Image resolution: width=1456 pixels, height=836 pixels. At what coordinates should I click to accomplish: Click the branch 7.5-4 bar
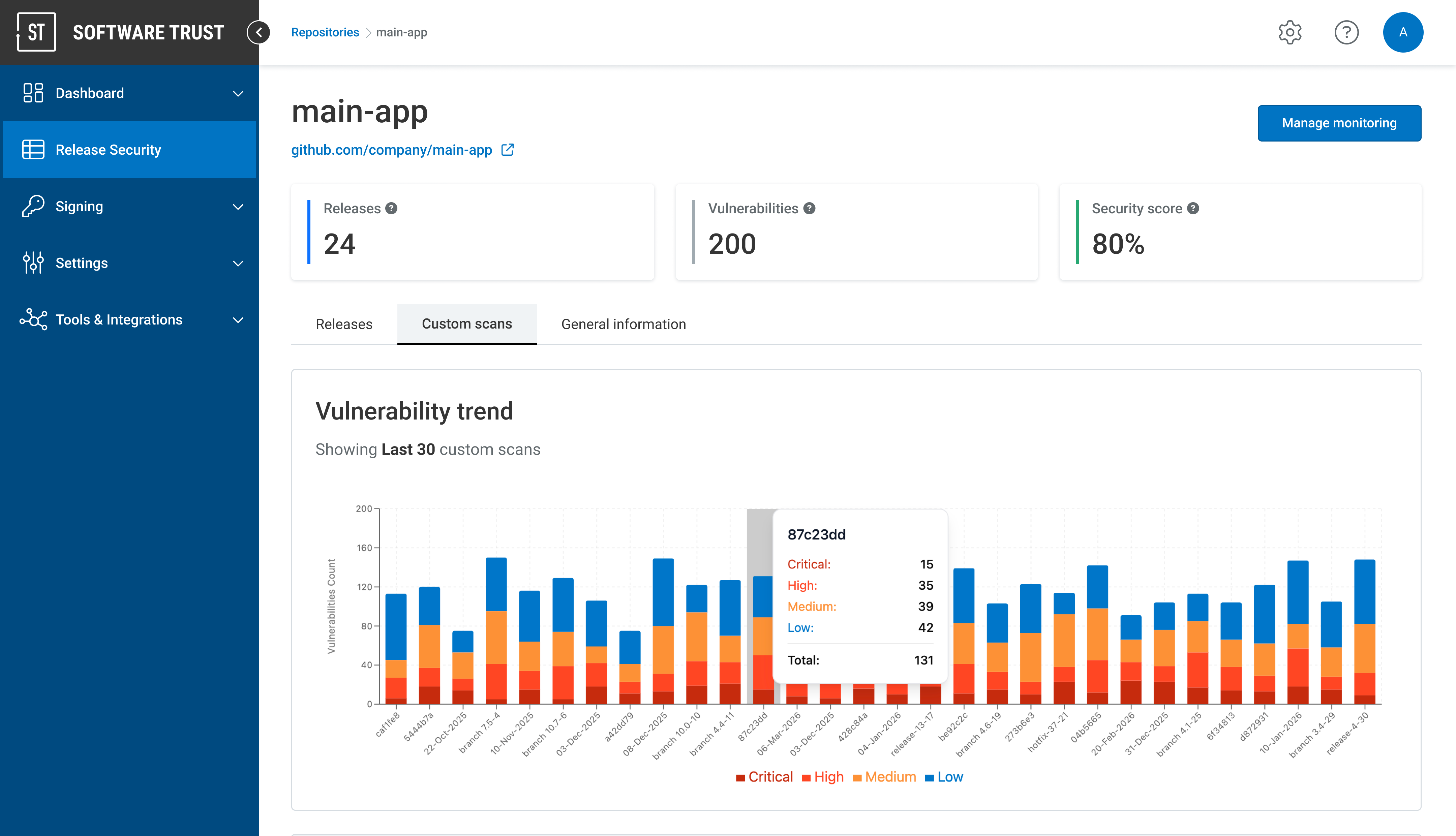tap(496, 630)
